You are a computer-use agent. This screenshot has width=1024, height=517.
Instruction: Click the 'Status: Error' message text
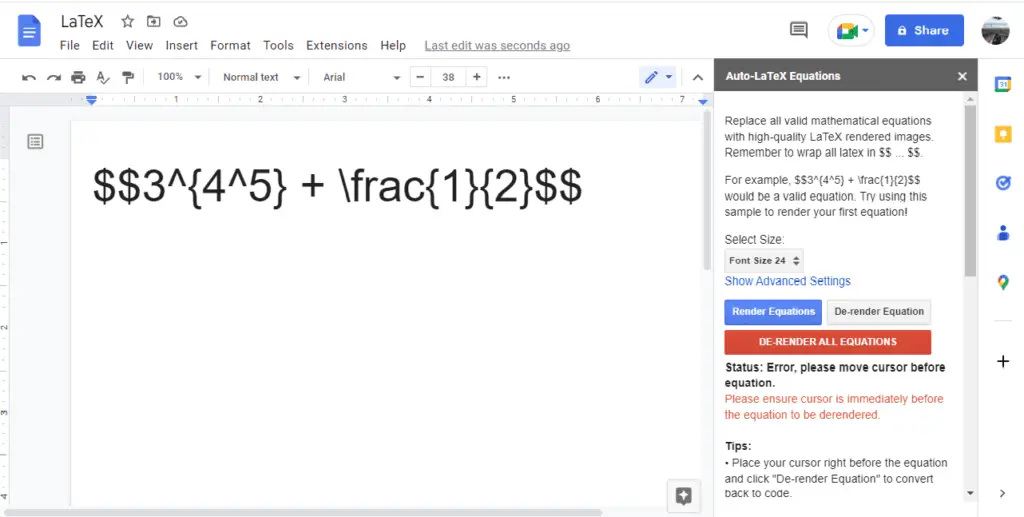835,375
